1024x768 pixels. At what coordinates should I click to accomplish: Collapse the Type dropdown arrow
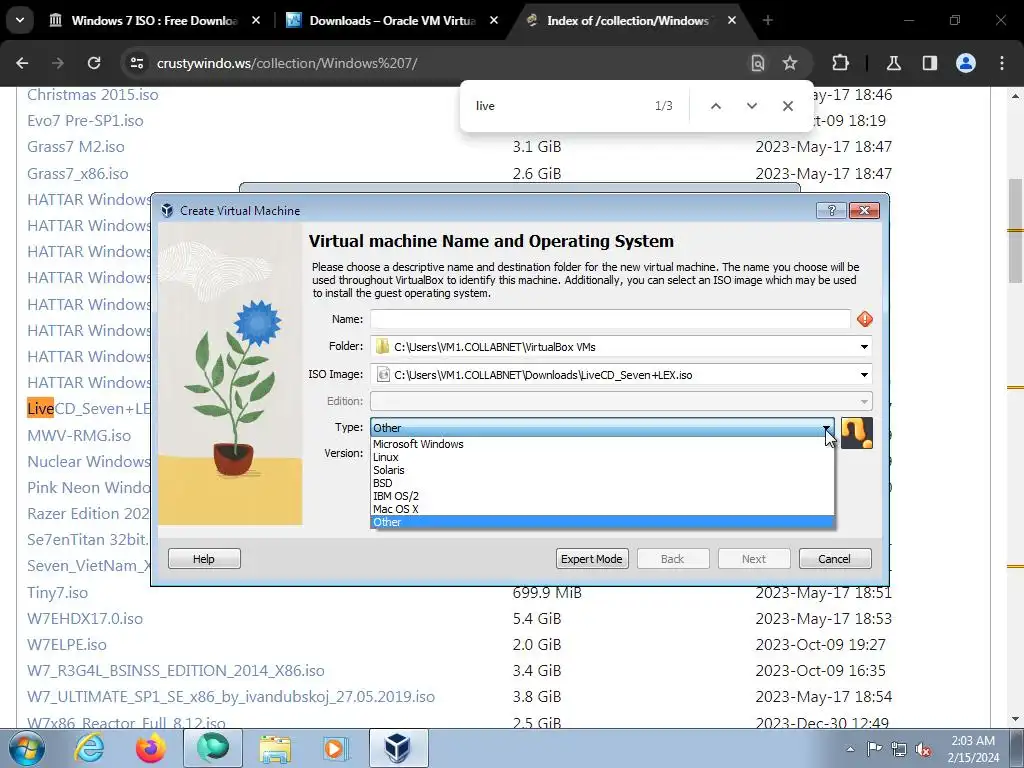pyautogui.click(x=827, y=428)
